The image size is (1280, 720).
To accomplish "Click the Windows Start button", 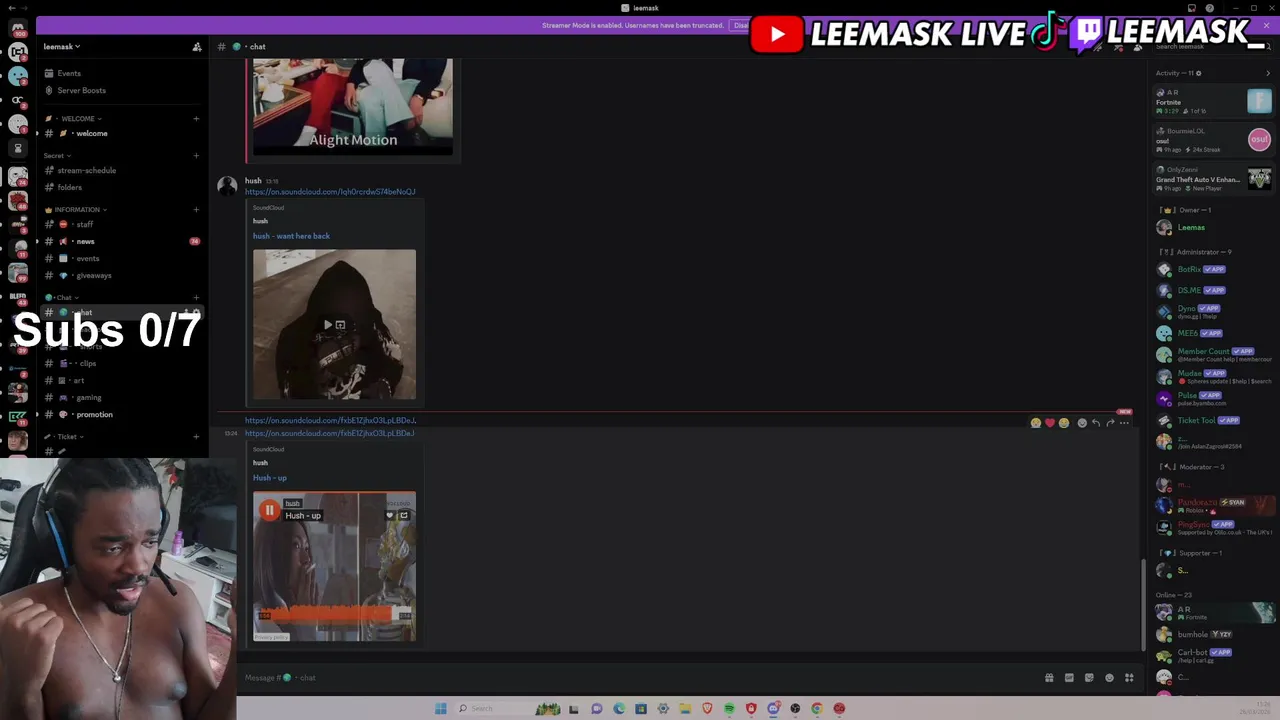I will click(440, 709).
